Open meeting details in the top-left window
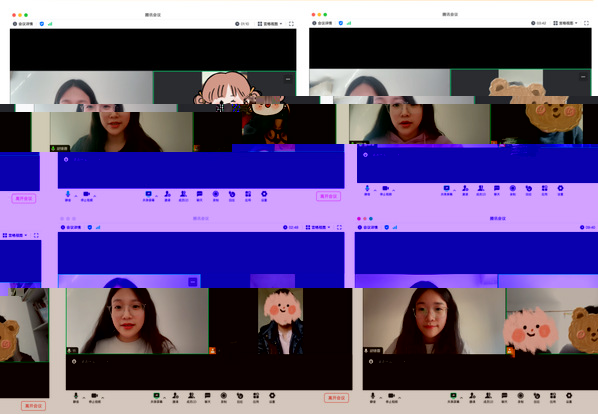Image resolution: width=598 pixels, height=414 pixels. point(23,24)
